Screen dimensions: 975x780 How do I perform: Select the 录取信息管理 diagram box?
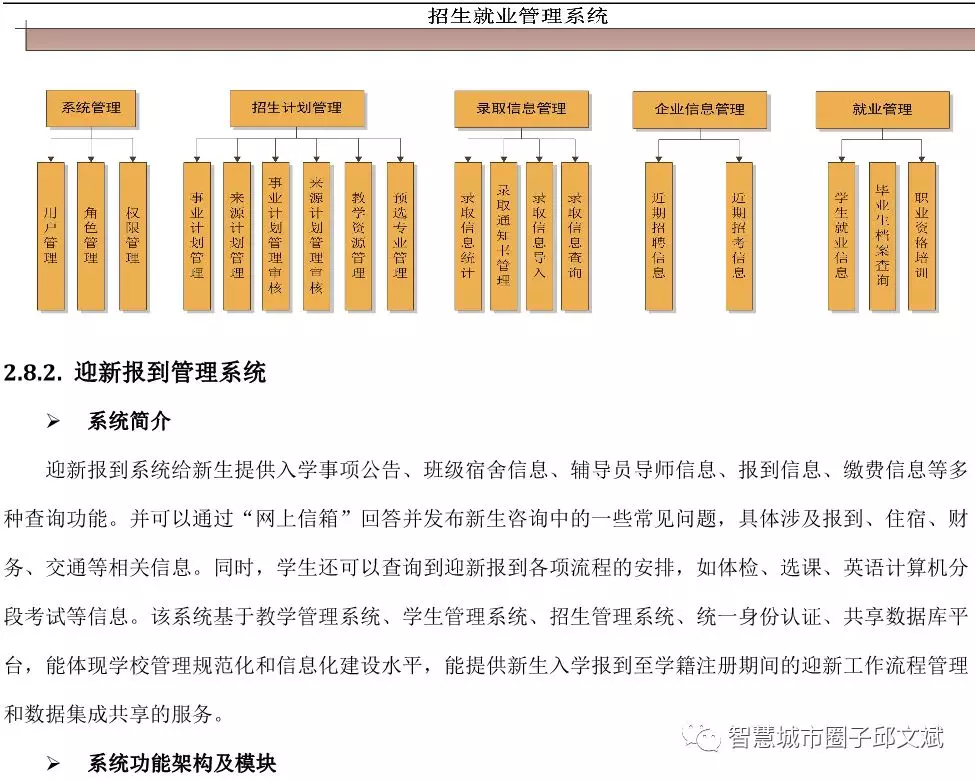point(521,109)
